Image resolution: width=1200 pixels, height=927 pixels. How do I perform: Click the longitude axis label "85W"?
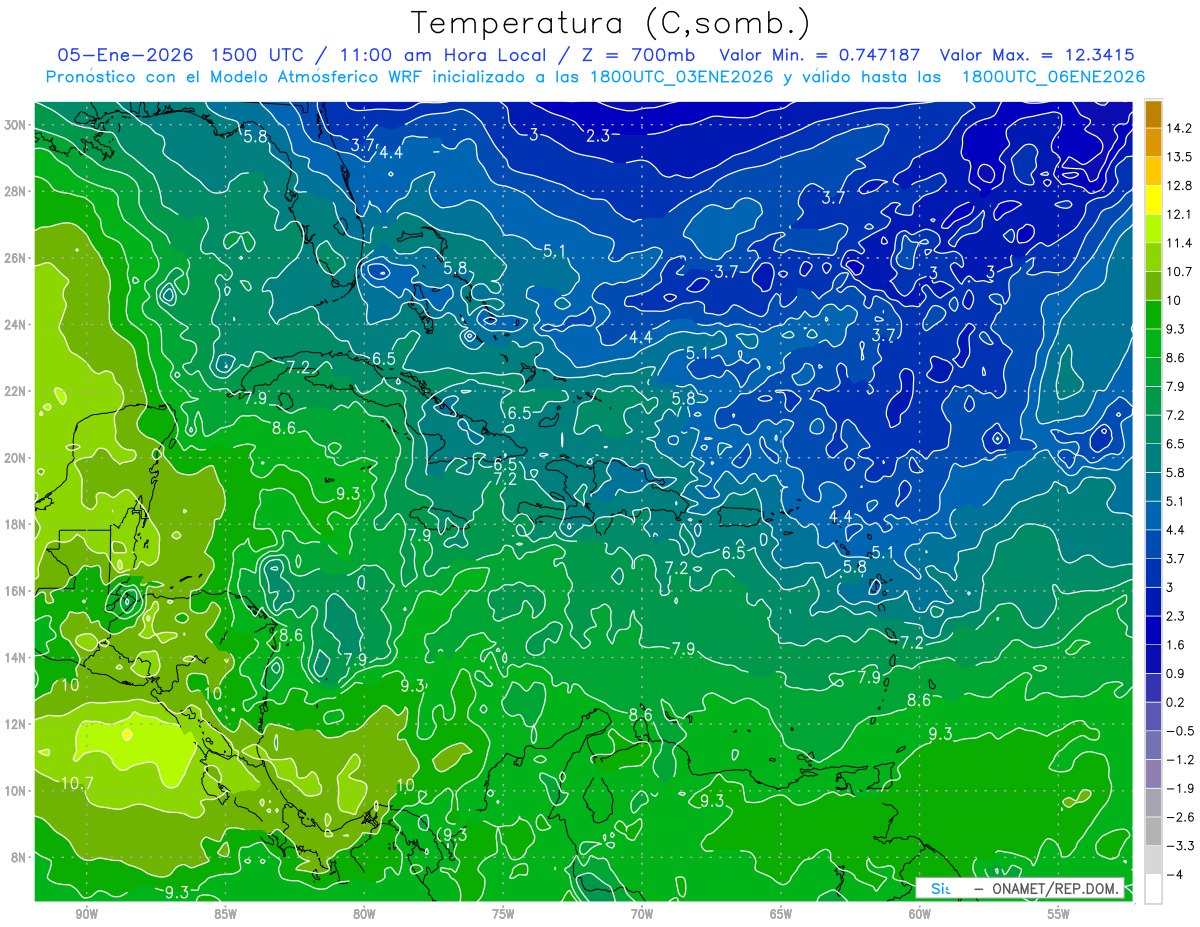[226, 914]
